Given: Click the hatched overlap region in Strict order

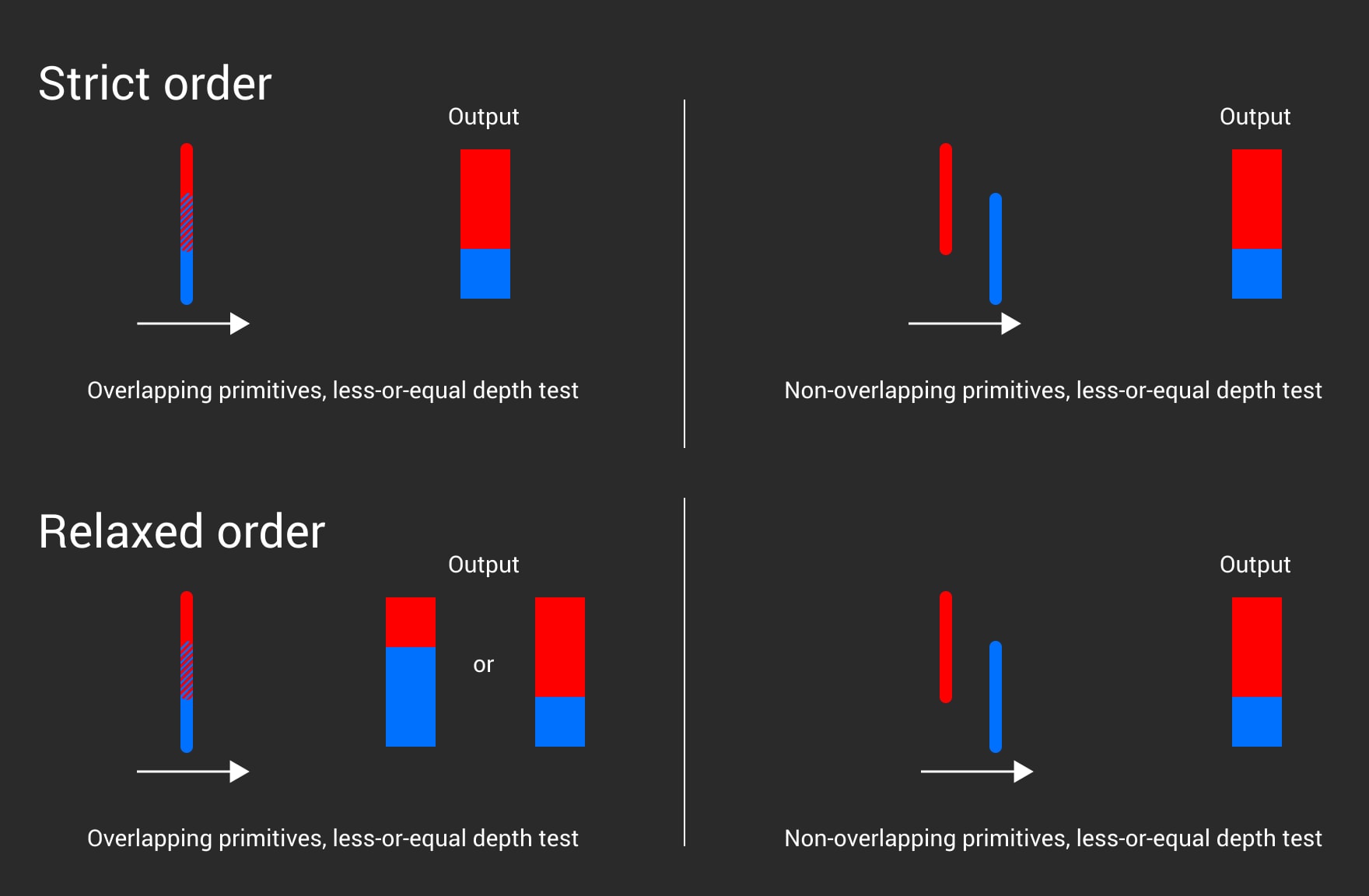Looking at the screenshot, I should [x=187, y=222].
